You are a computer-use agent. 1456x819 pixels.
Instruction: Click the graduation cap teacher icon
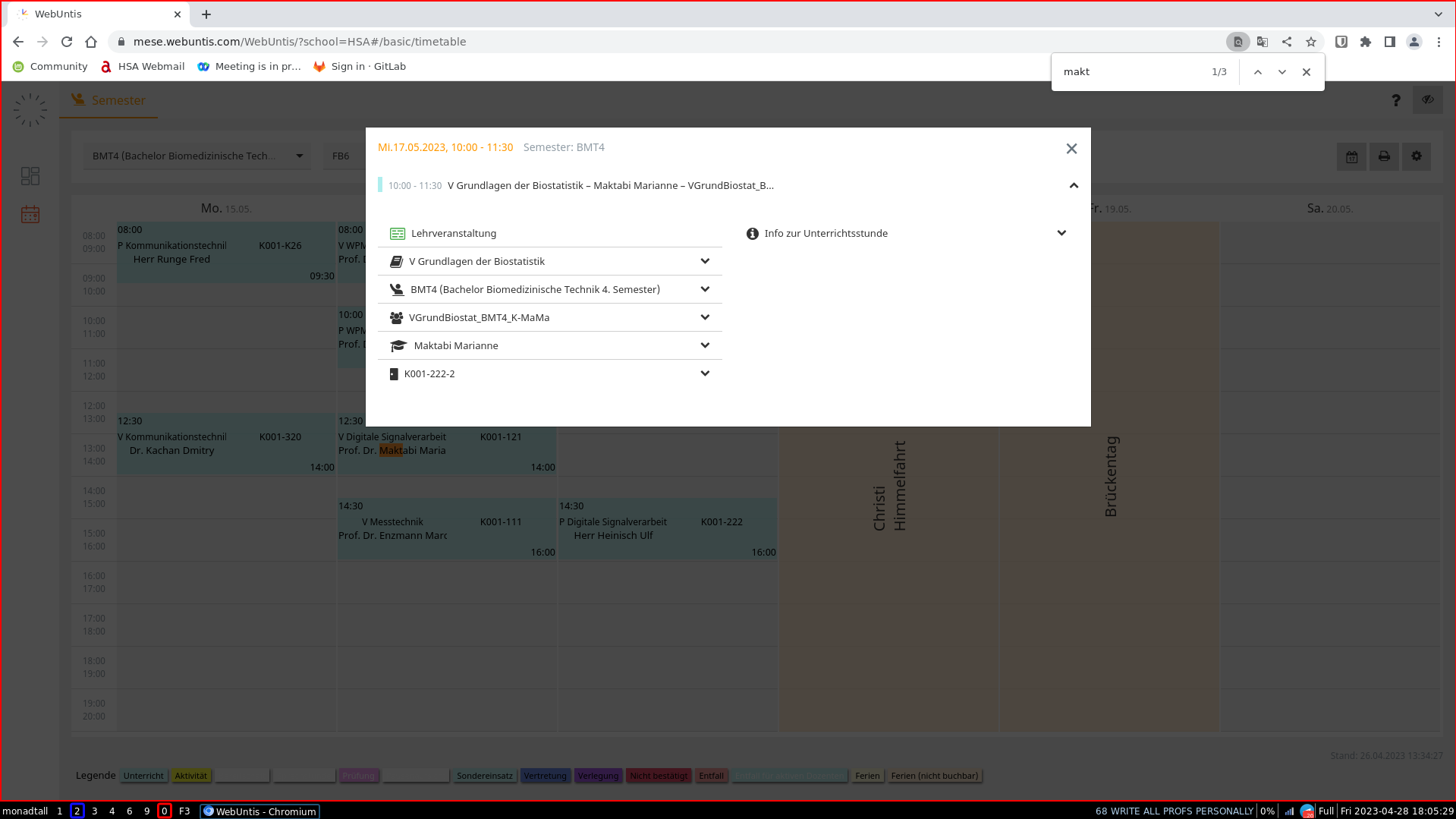[398, 346]
